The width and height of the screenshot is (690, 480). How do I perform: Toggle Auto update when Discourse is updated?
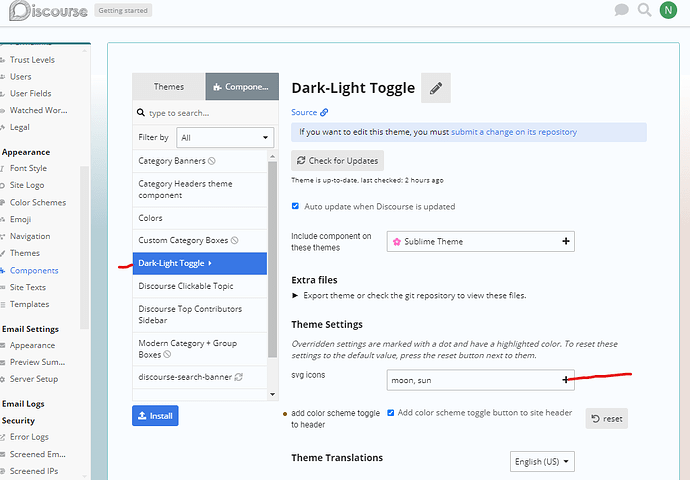click(295, 206)
